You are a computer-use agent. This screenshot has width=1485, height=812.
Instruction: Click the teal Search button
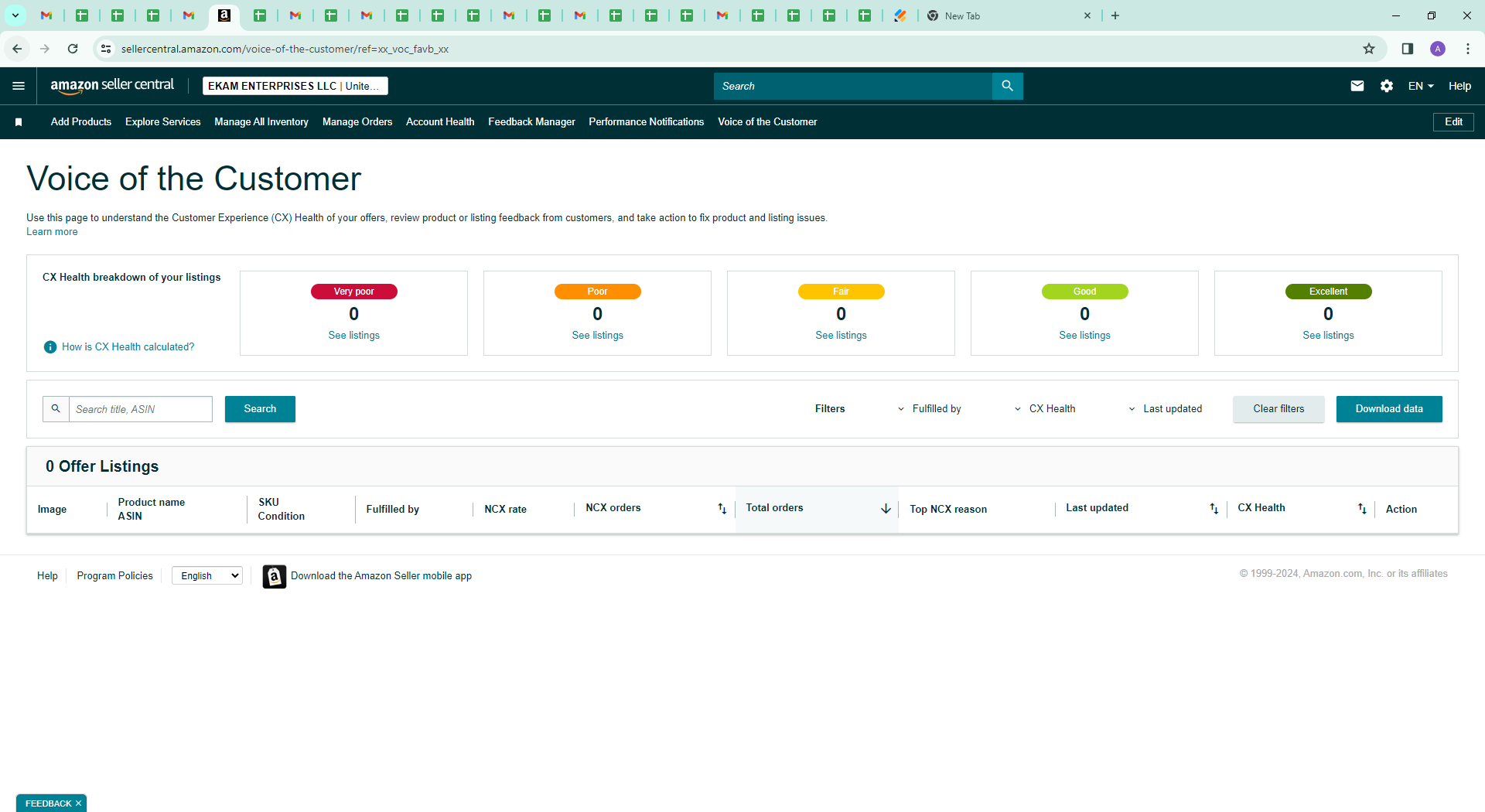[x=260, y=409]
